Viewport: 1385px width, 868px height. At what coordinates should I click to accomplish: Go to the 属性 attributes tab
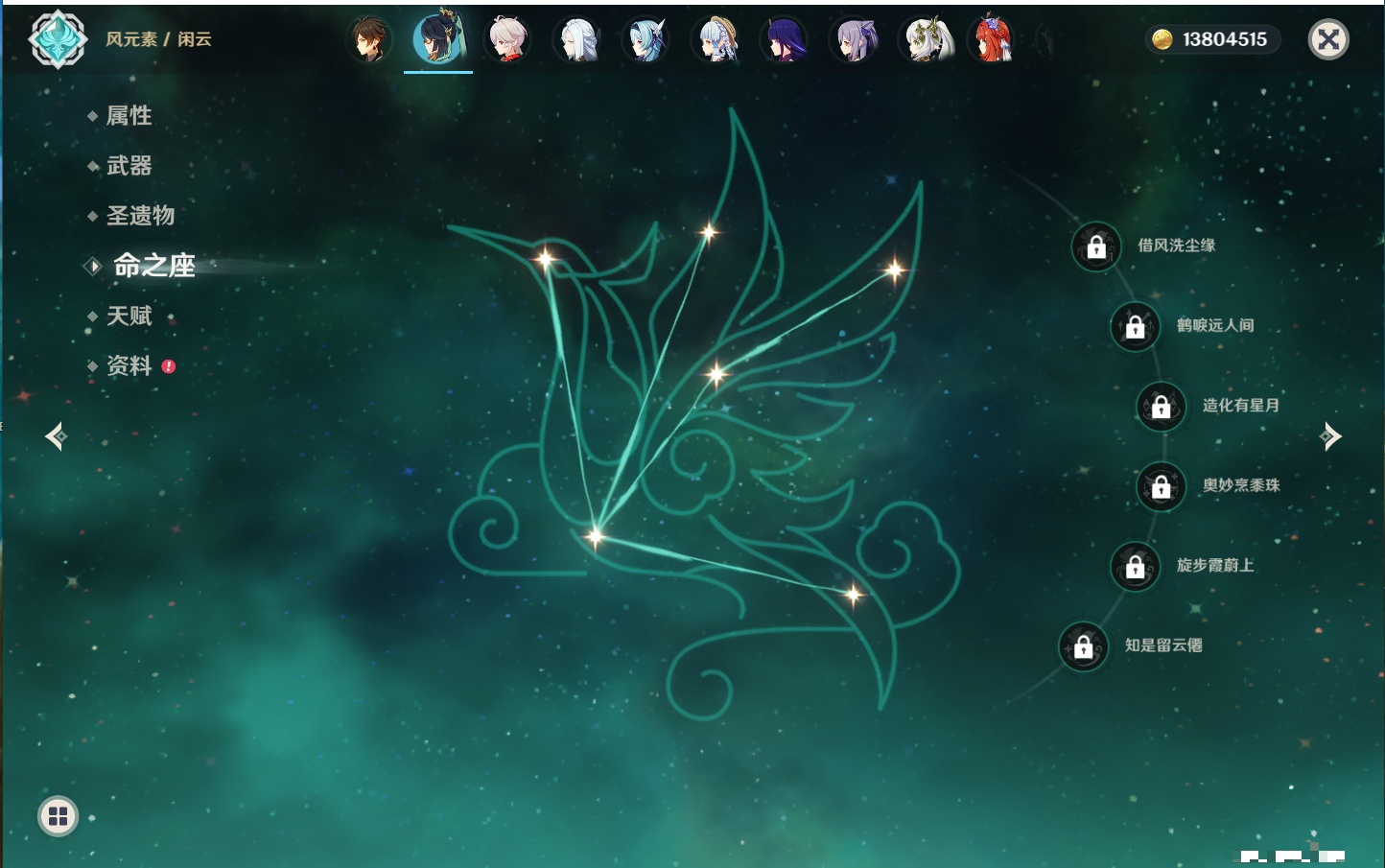pos(129,116)
